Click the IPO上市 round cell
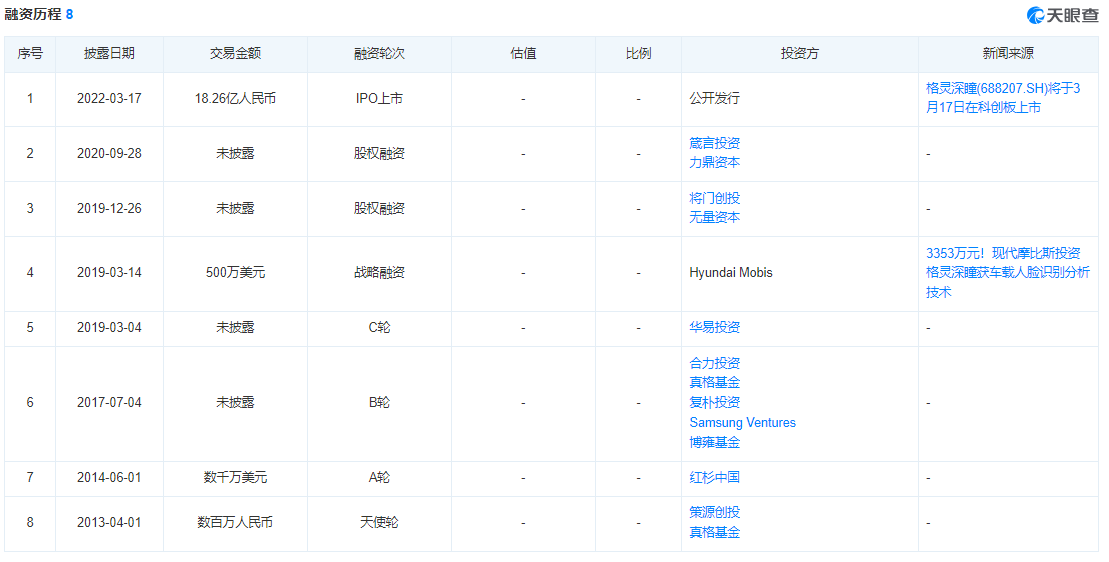Image resolution: width=1109 pixels, height=562 pixels. 379,99
